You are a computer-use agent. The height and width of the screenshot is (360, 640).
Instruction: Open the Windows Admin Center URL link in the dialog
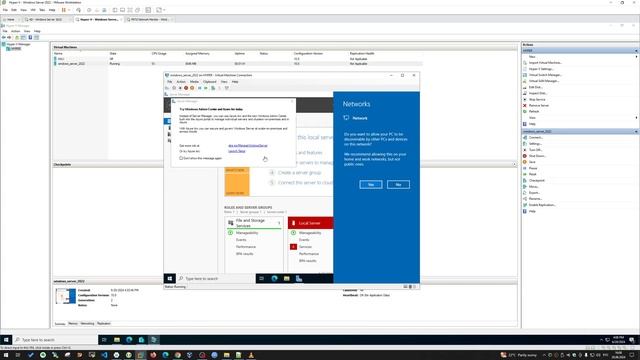tap(248, 145)
